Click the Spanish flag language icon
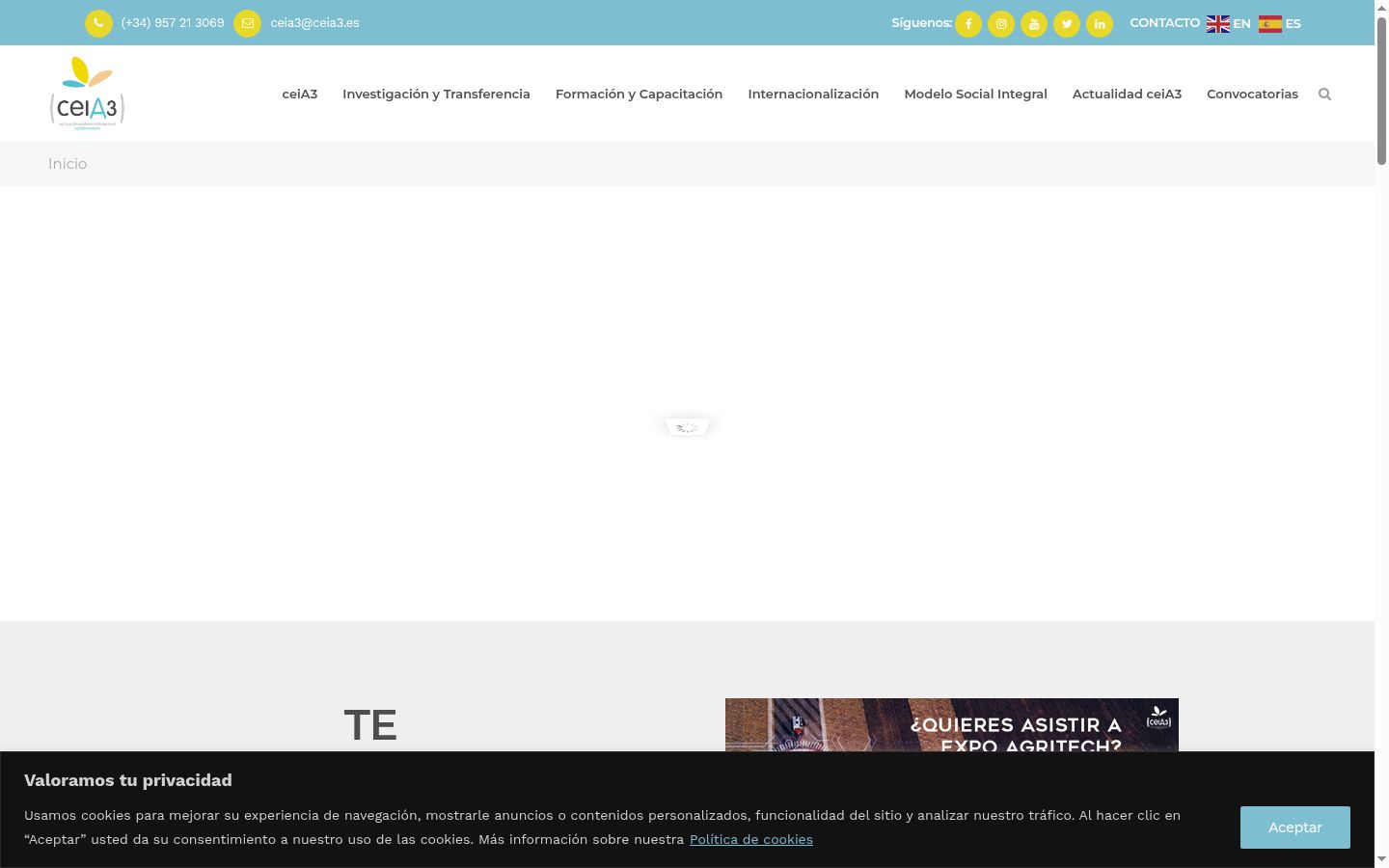Viewport: 1389px width, 868px height. (1270, 24)
